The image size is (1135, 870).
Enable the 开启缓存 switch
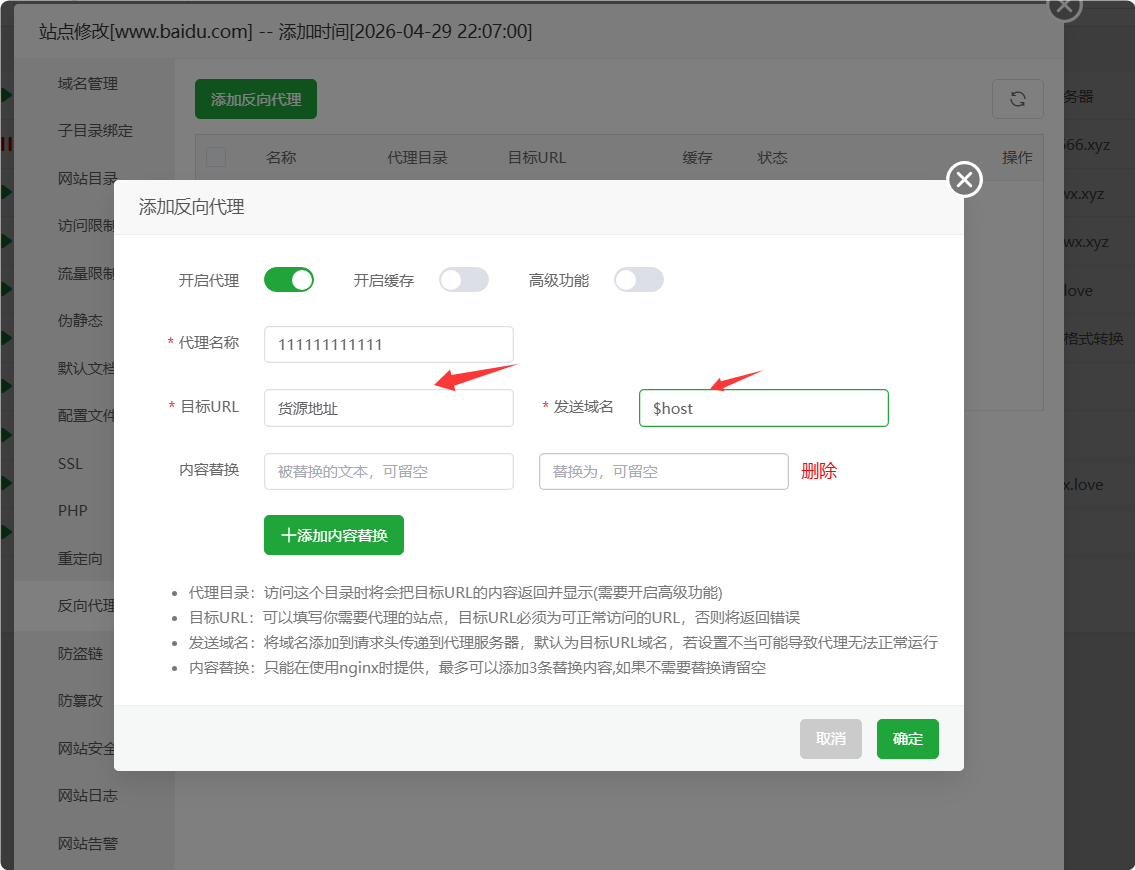click(x=464, y=280)
